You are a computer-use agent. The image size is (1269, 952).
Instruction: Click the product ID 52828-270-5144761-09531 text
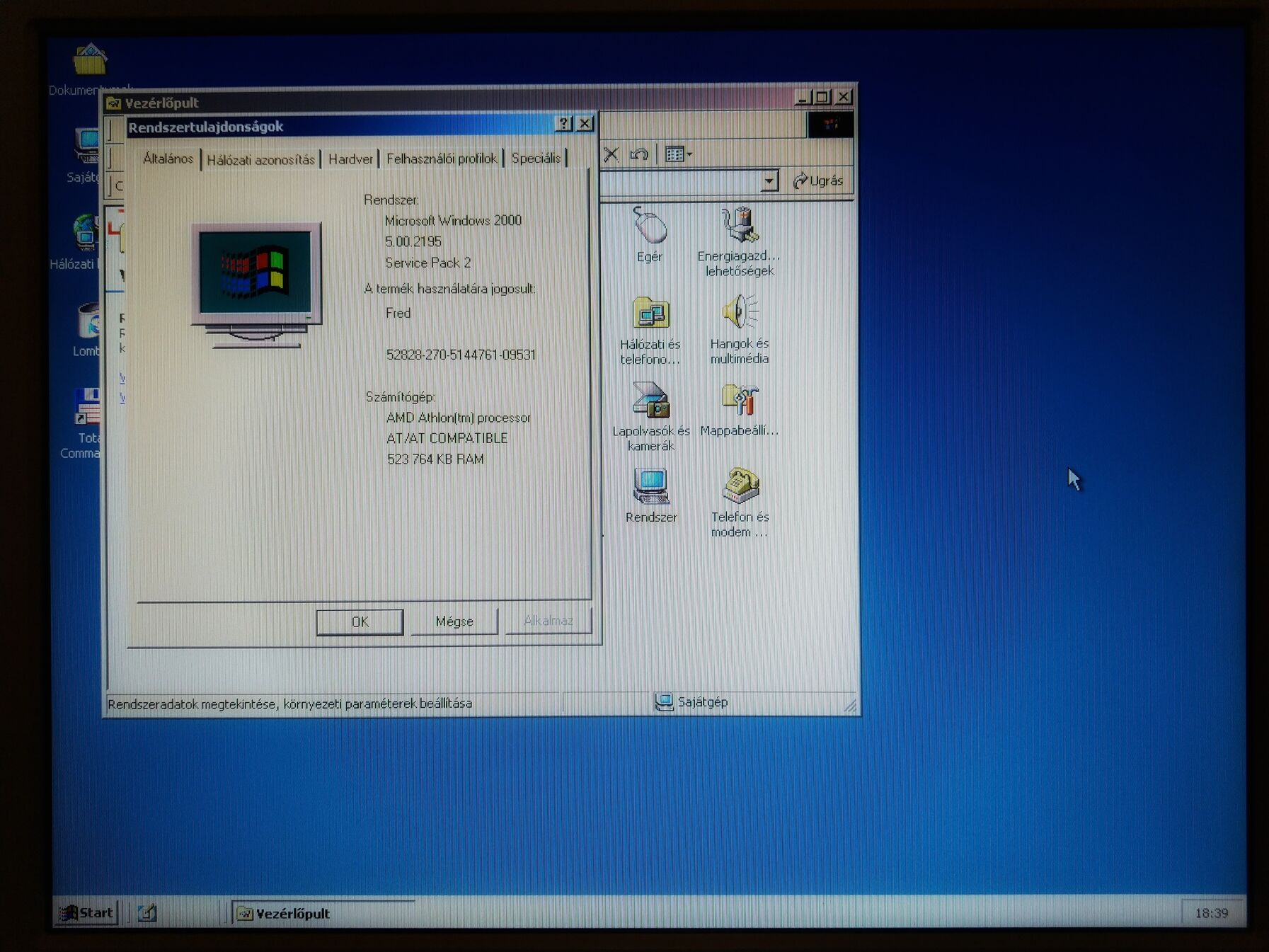tap(461, 355)
